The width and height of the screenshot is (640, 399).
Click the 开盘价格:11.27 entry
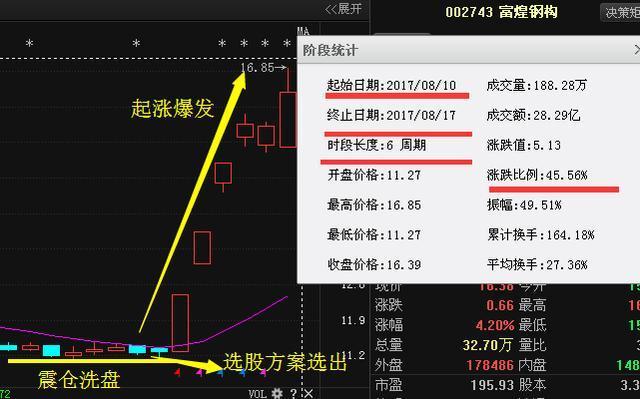pyautogui.click(x=374, y=175)
